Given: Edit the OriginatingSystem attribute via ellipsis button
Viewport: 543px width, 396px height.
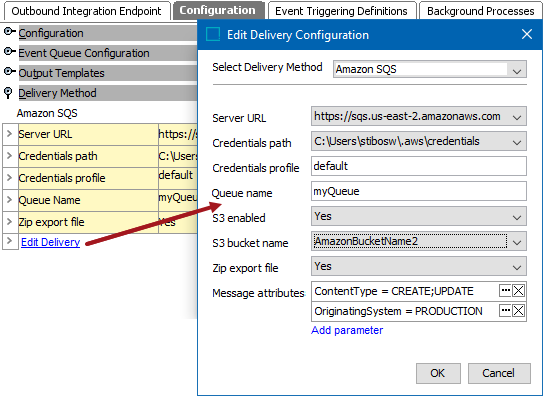Looking at the screenshot, I should (x=505, y=310).
